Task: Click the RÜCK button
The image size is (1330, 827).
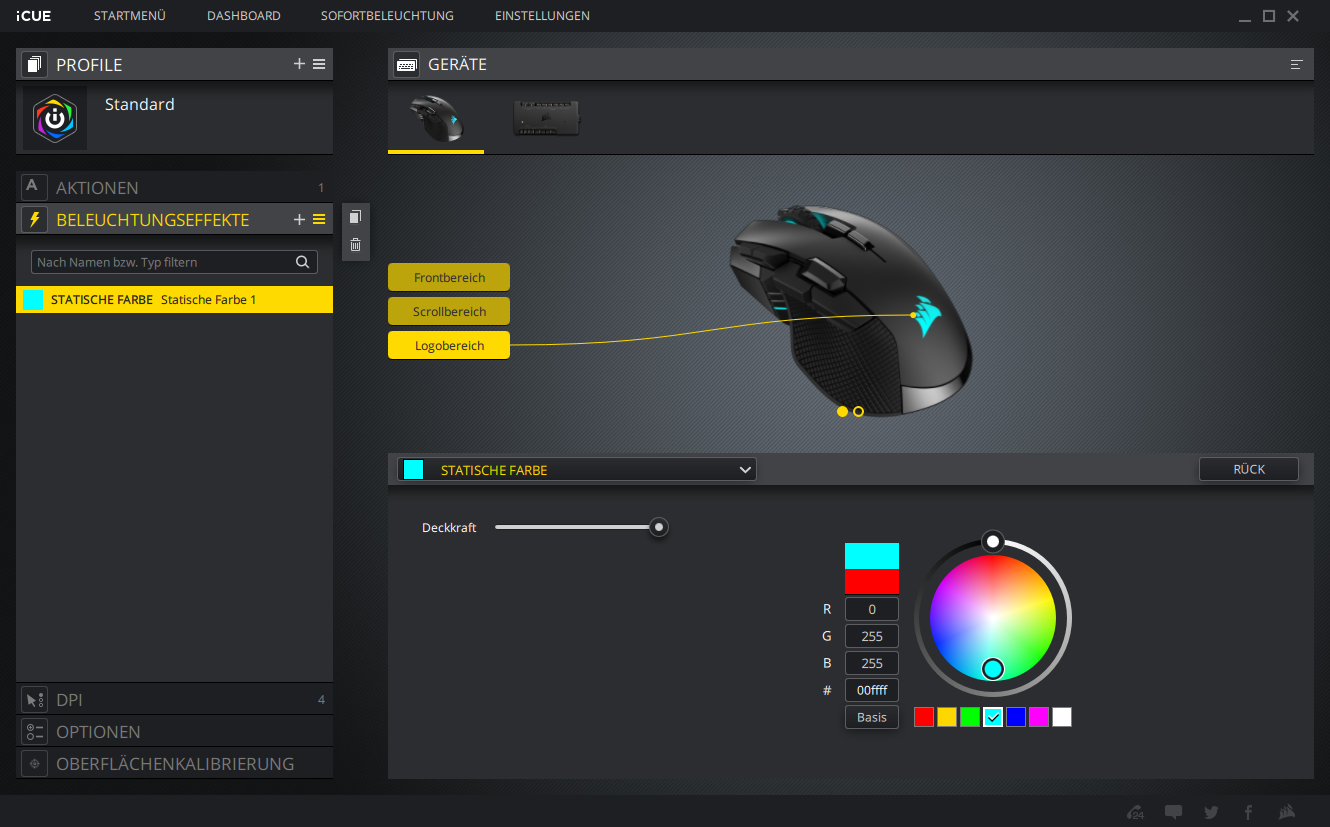Action: [x=1249, y=469]
